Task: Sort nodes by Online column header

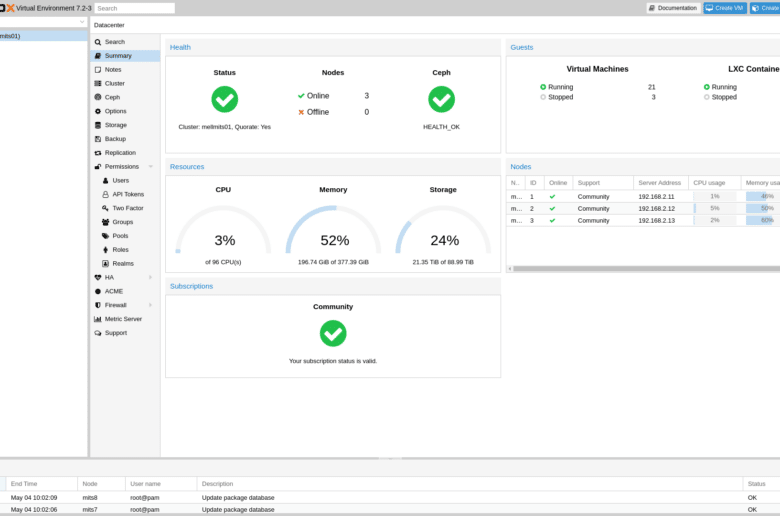Action: [x=559, y=183]
